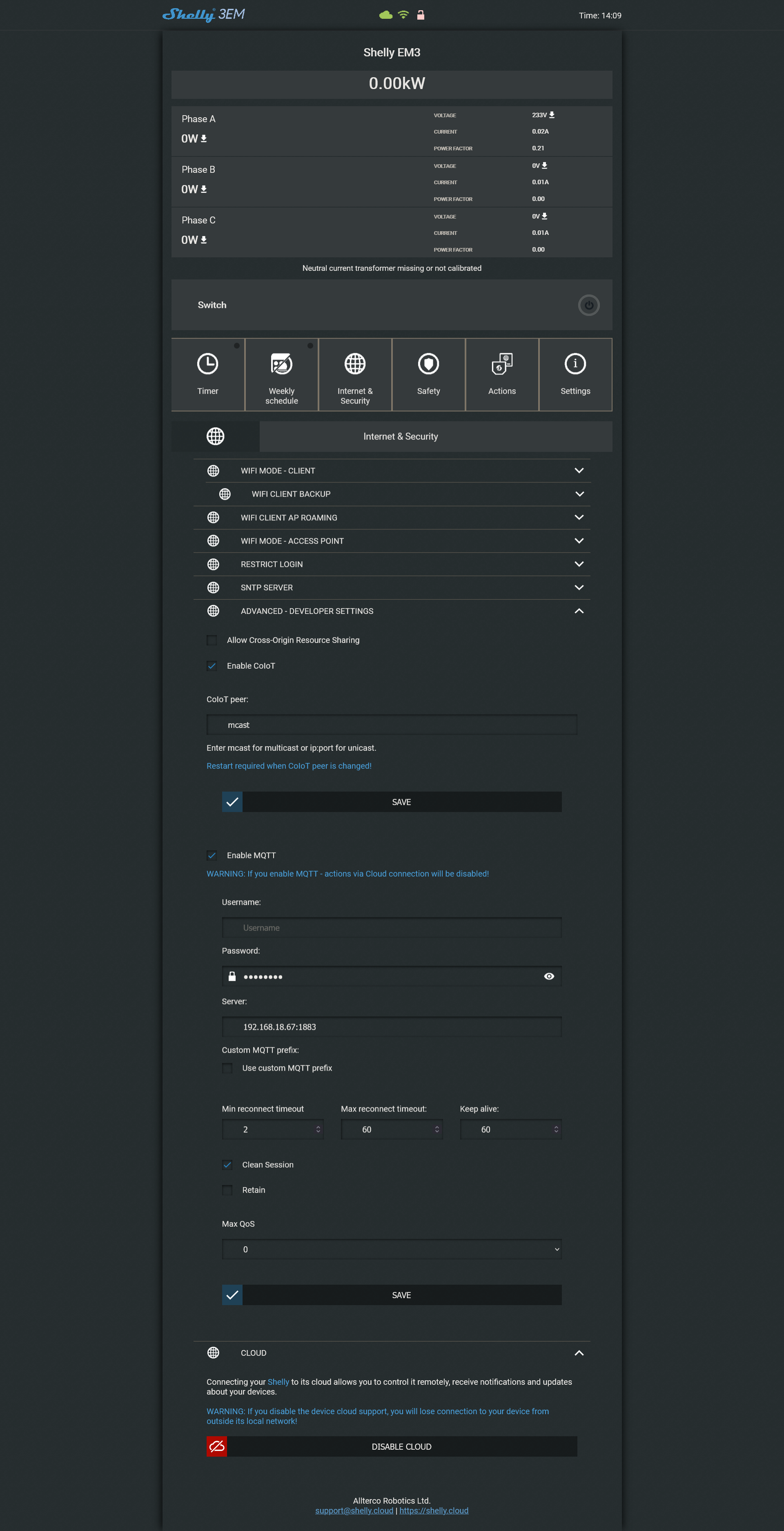Expand SNTP SERVER chevron

click(579, 587)
